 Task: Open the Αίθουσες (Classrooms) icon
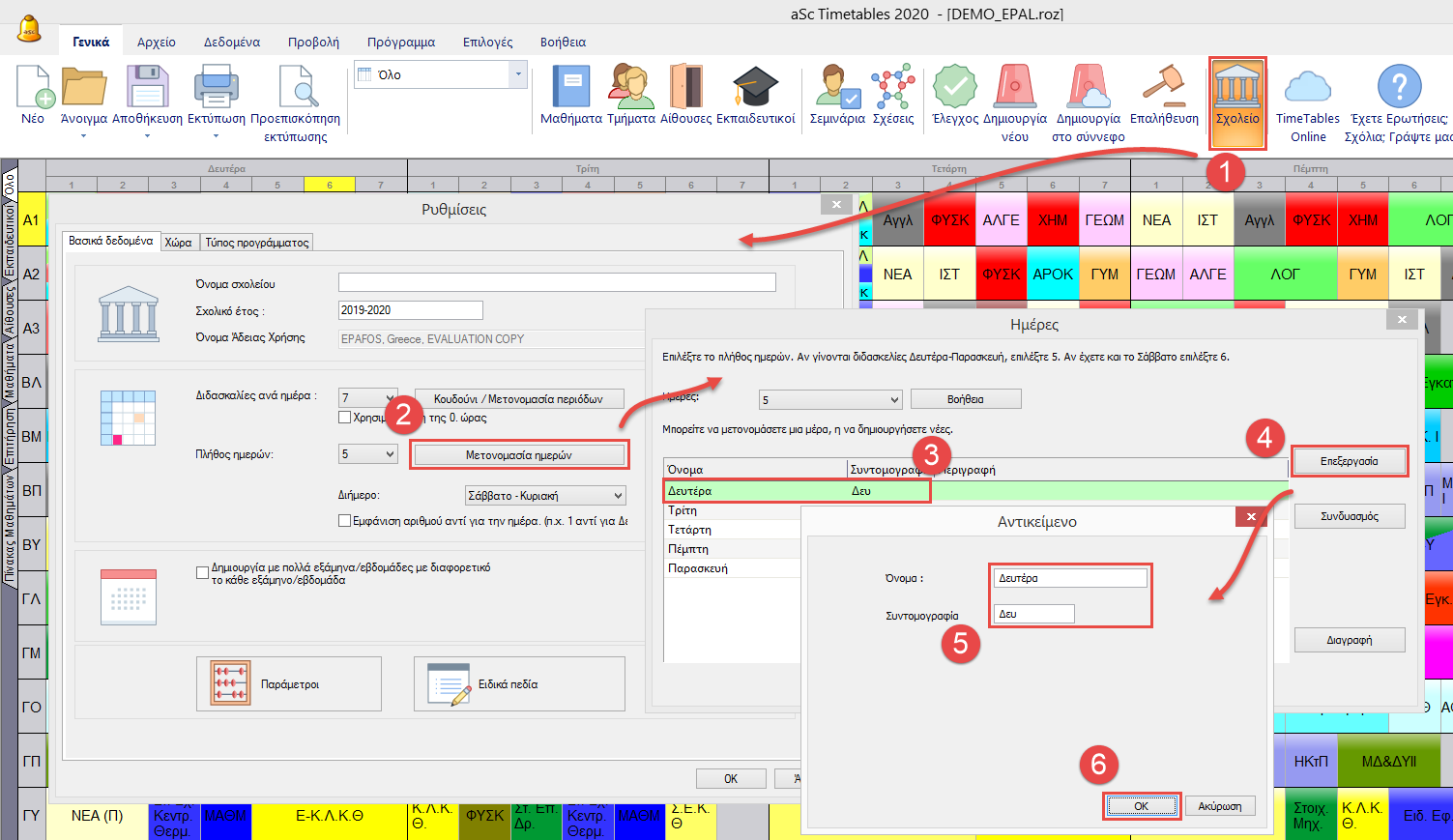click(x=685, y=96)
